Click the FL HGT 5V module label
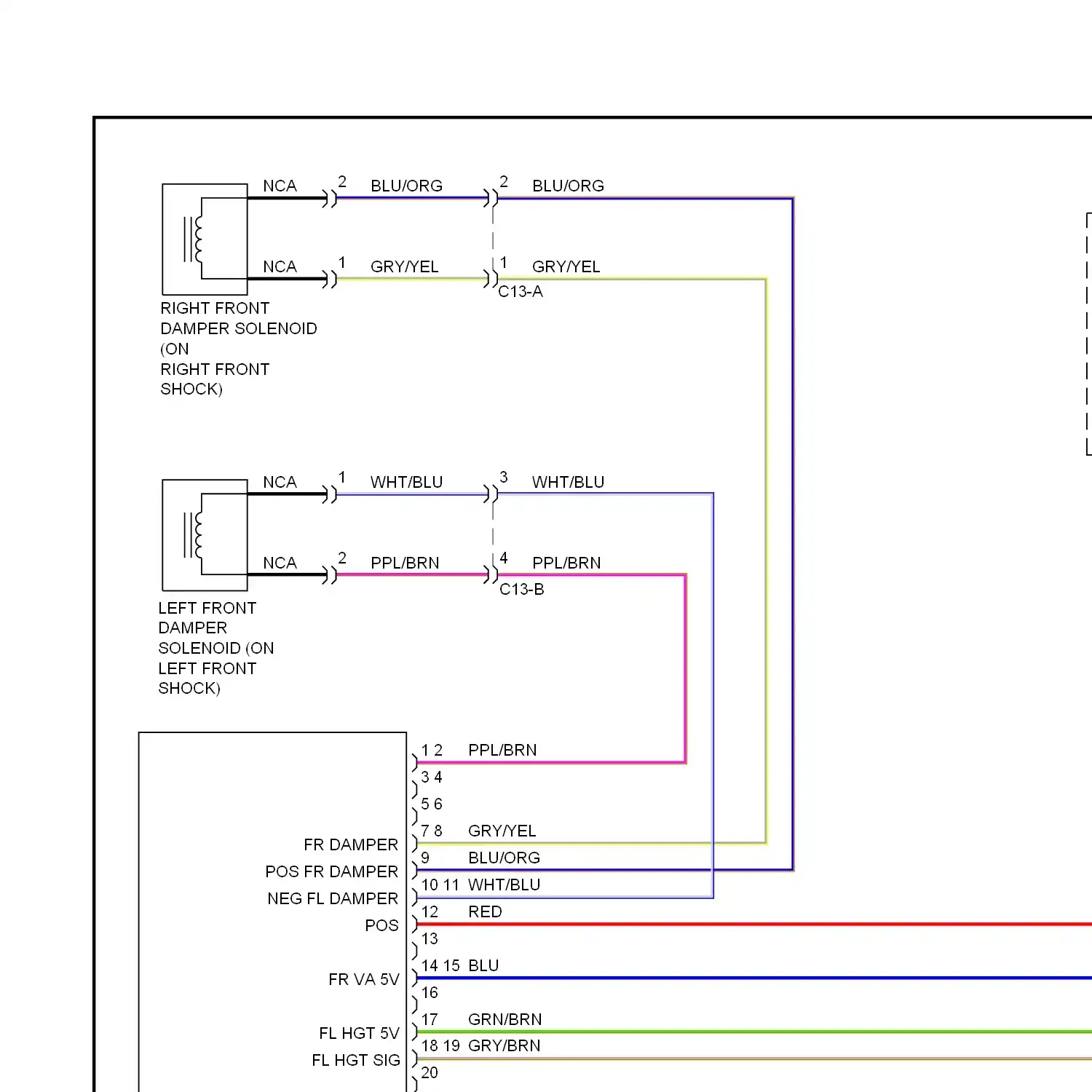The width and height of the screenshot is (1092, 1092). [x=359, y=1033]
